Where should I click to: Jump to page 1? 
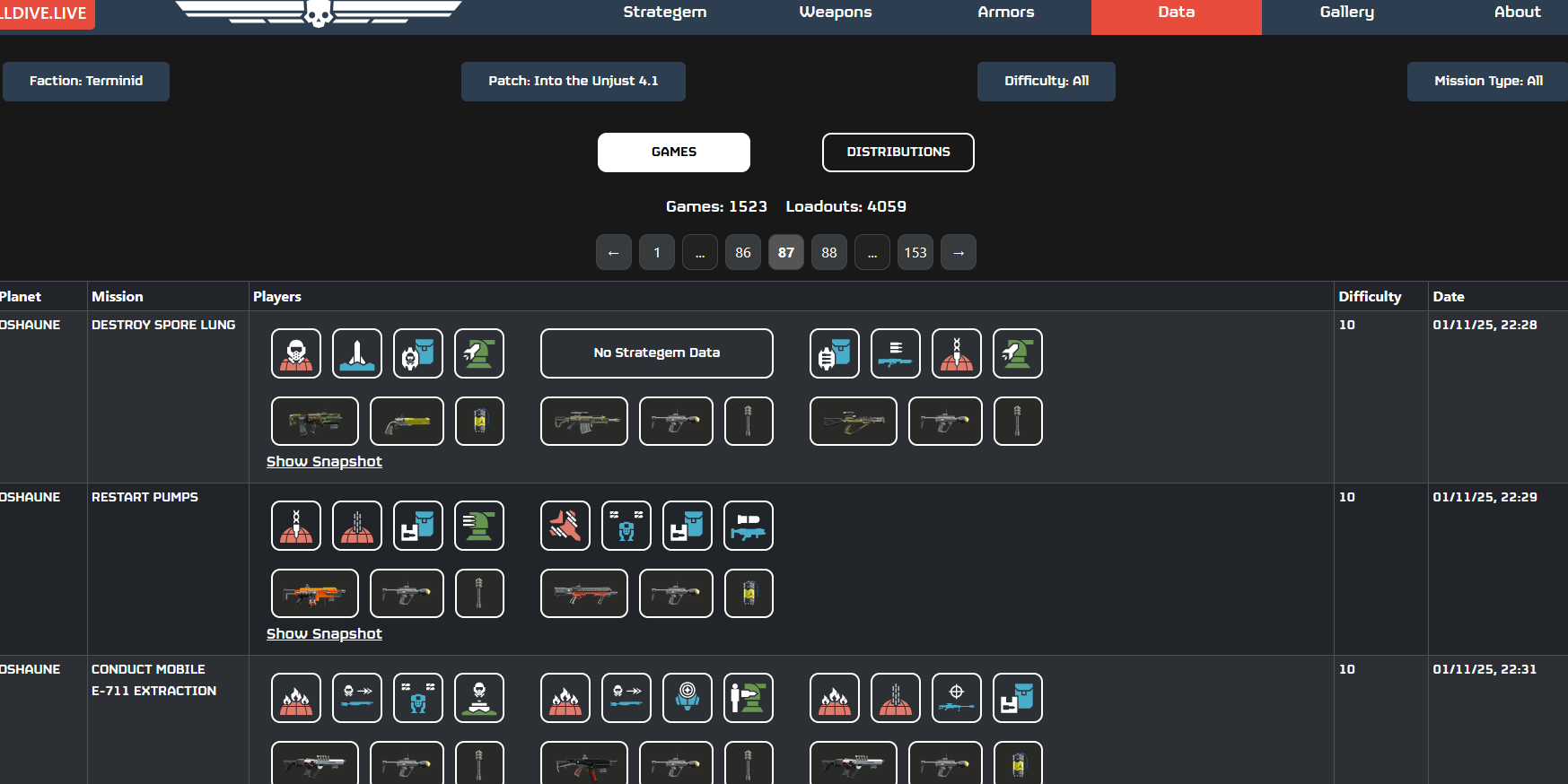click(657, 253)
